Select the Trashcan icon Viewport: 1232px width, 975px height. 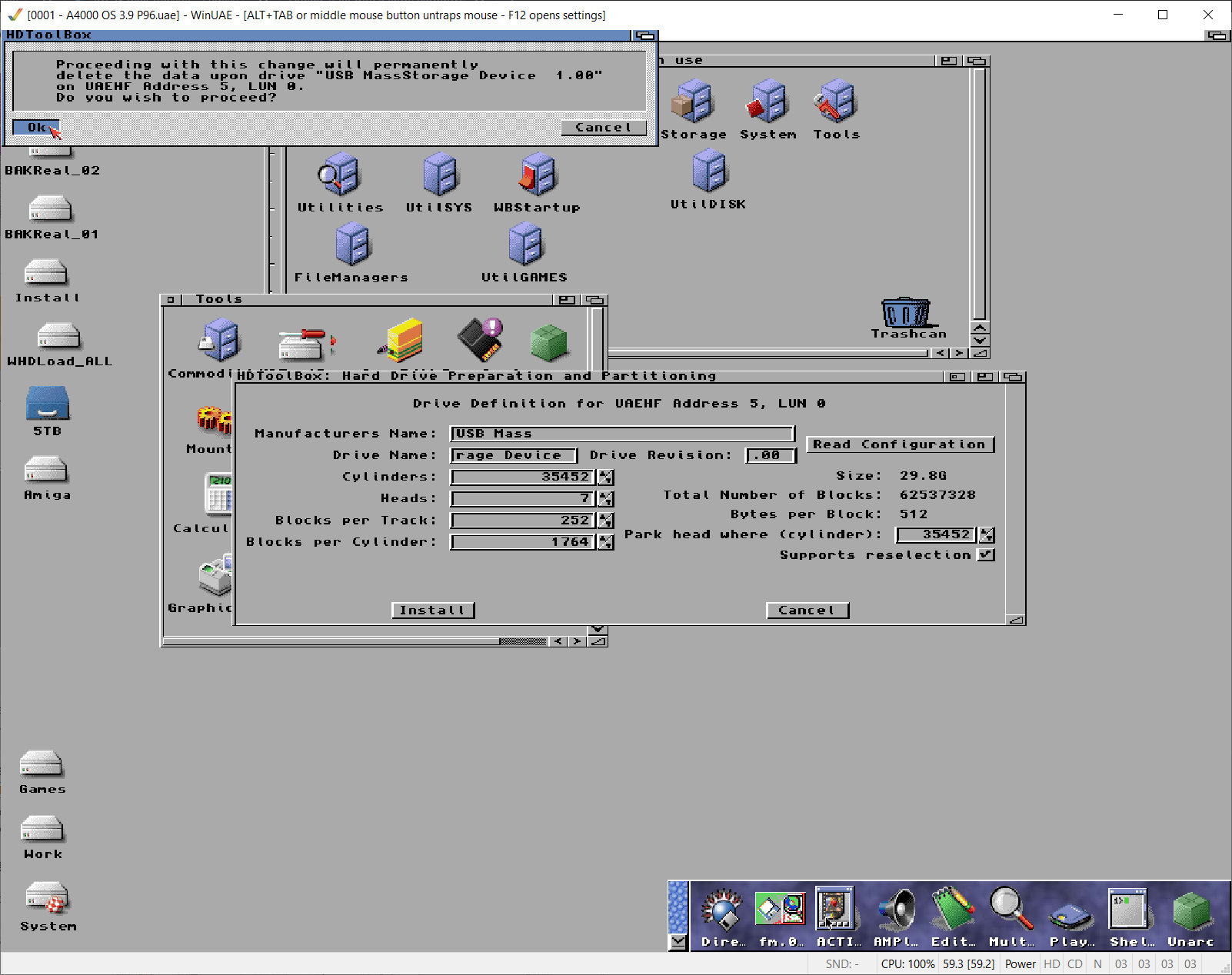906,313
